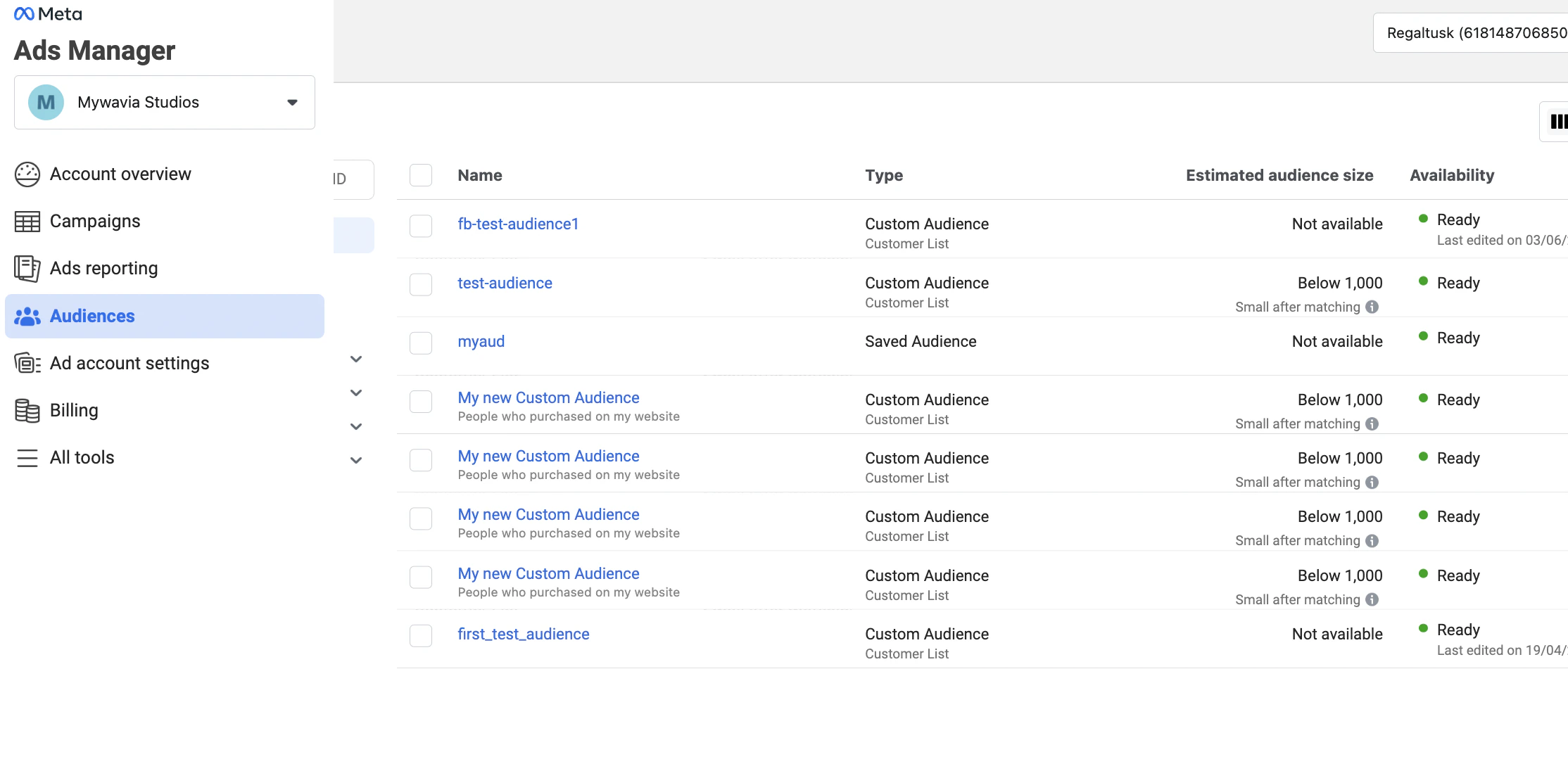The height and width of the screenshot is (771, 1568).
Task: Select the myaud row checkbox
Action: point(421,343)
